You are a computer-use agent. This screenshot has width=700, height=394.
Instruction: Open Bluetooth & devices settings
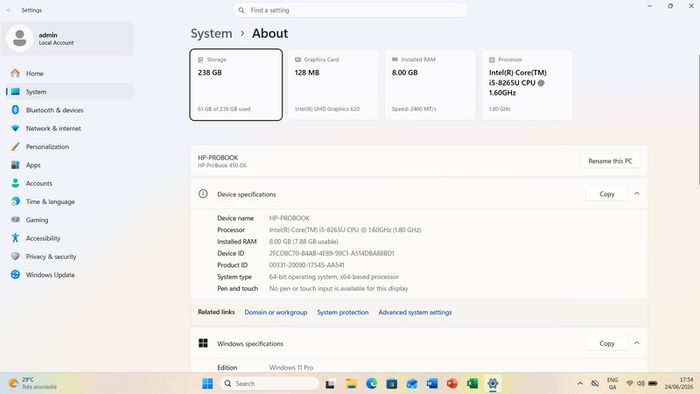click(69, 110)
